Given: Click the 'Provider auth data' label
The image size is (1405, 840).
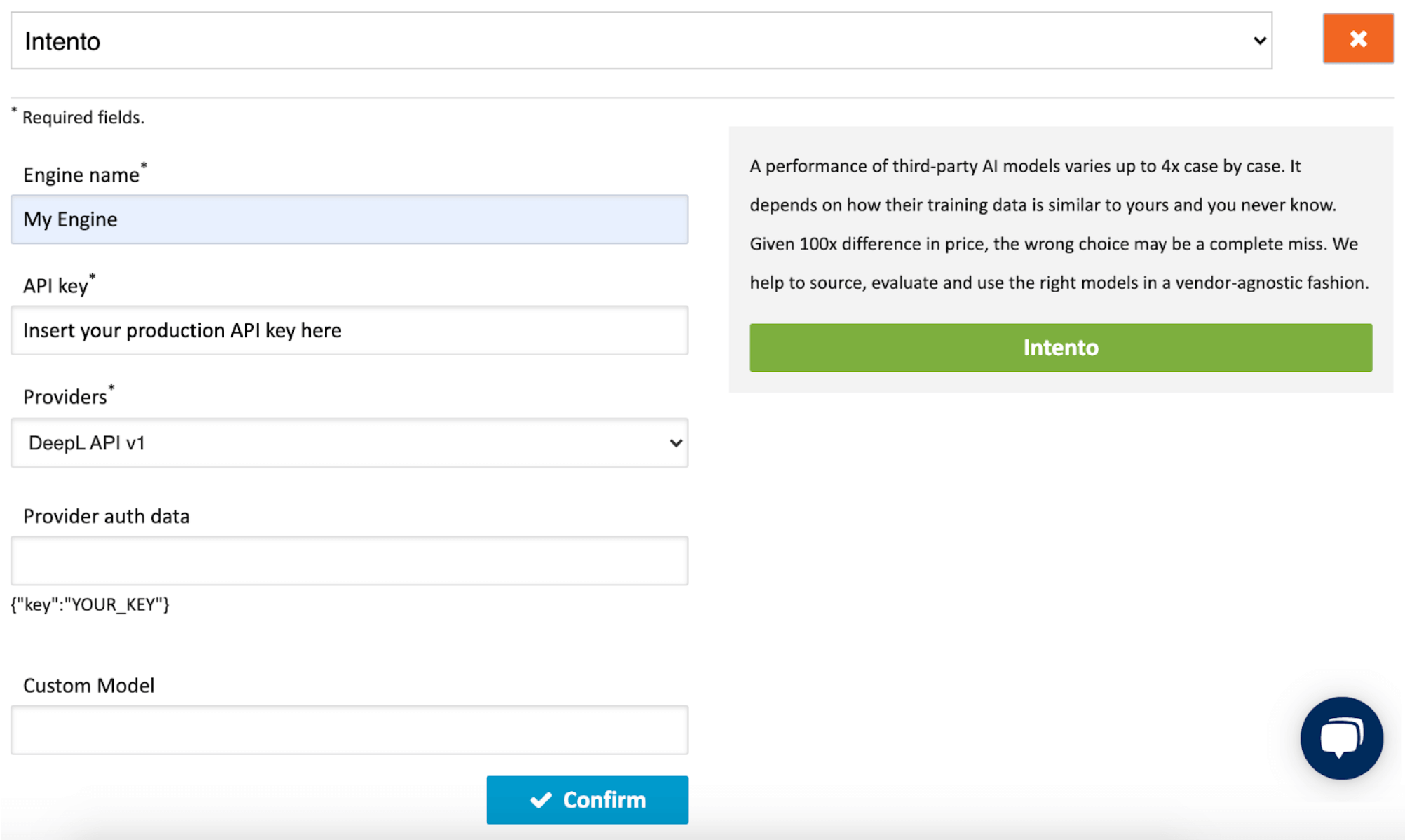Looking at the screenshot, I should (x=107, y=516).
